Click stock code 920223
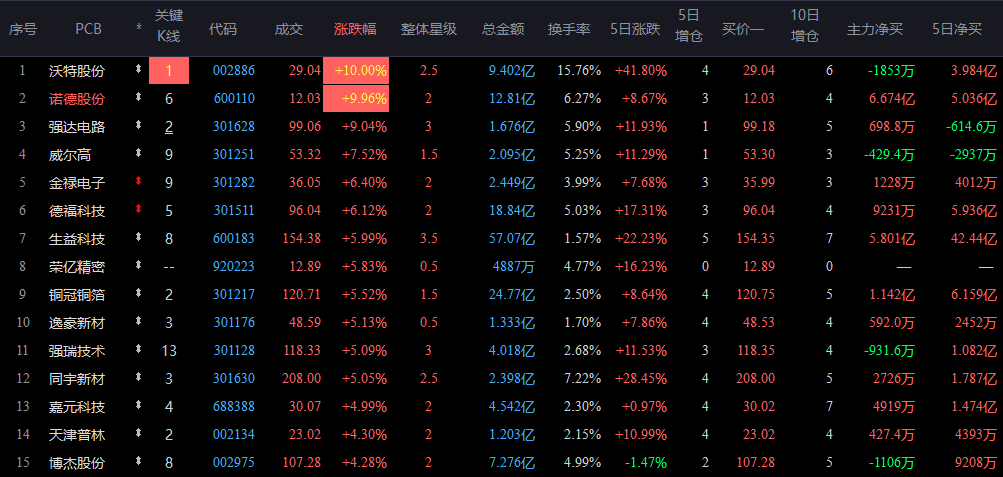1003x477 pixels. 233,267
